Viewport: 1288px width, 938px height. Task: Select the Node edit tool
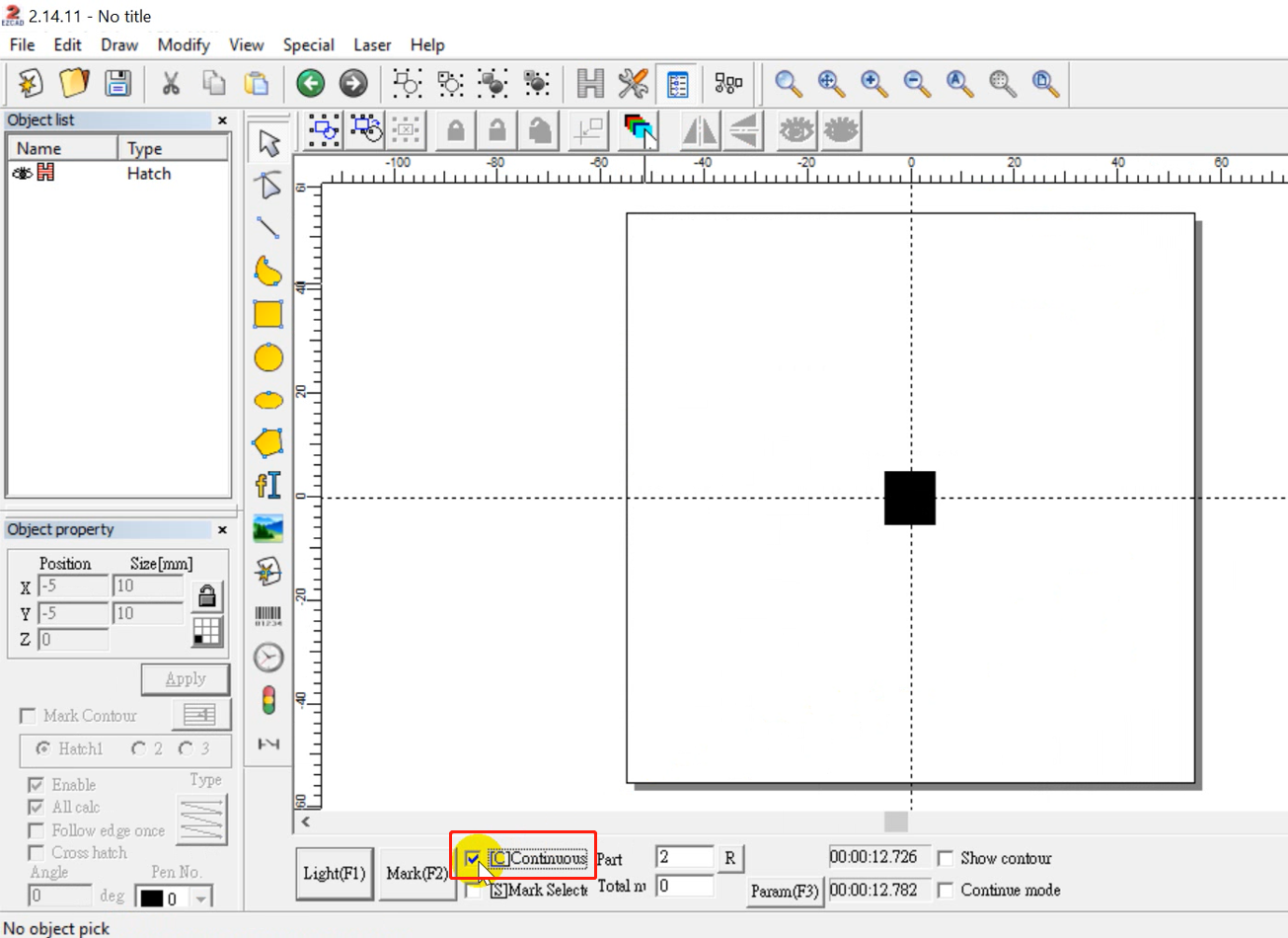[x=268, y=186]
